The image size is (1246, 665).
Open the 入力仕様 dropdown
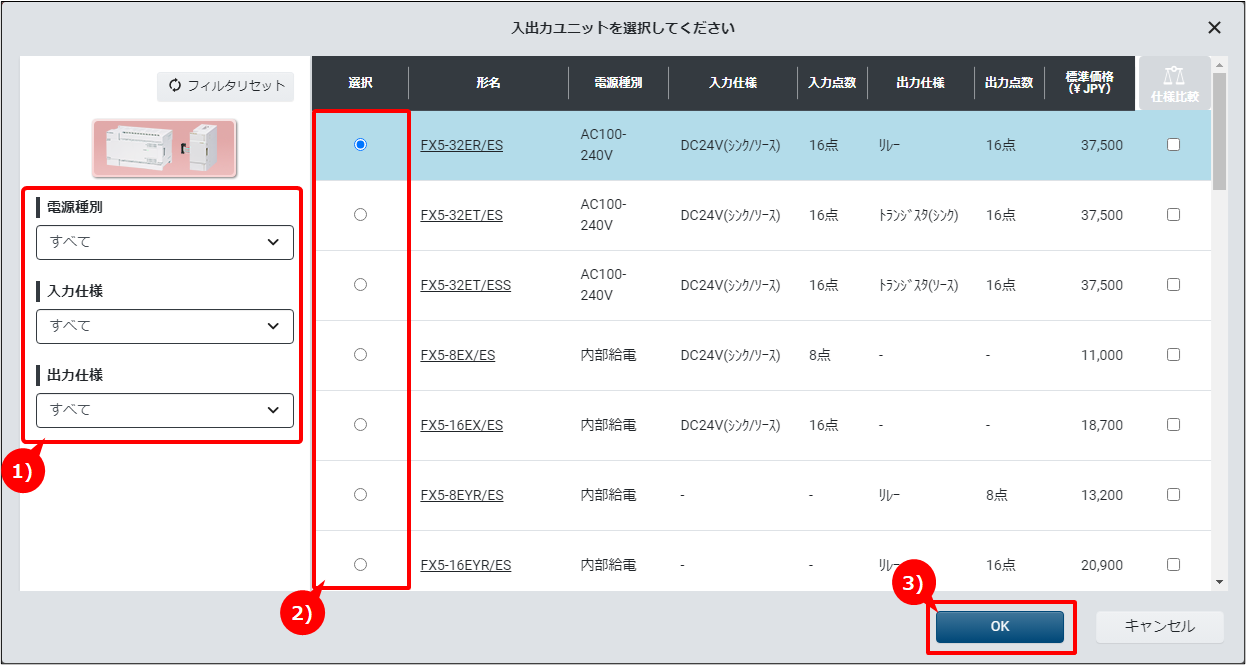[165, 326]
